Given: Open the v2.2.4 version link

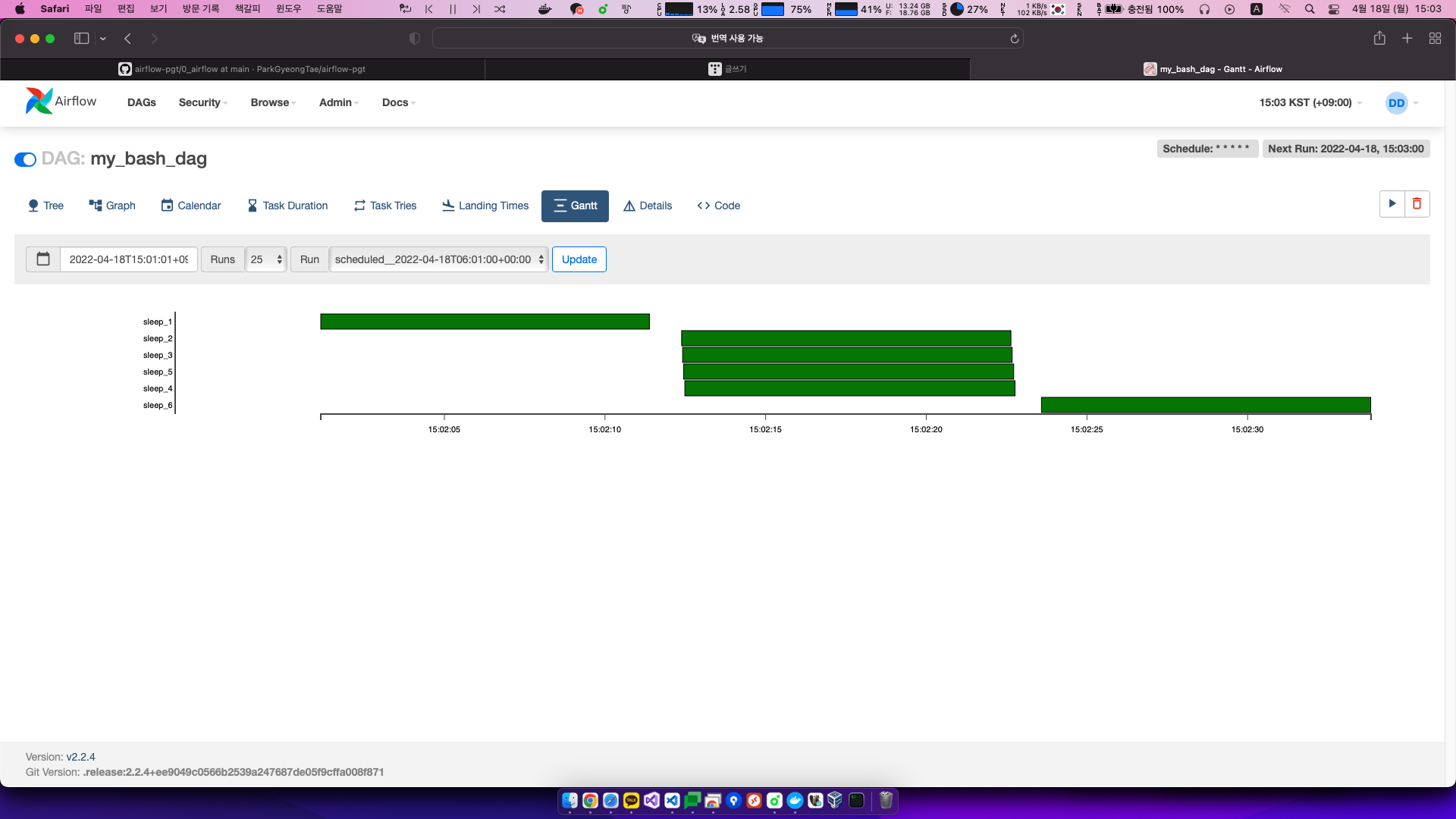Looking at the screenshot, I should point(80,757).
